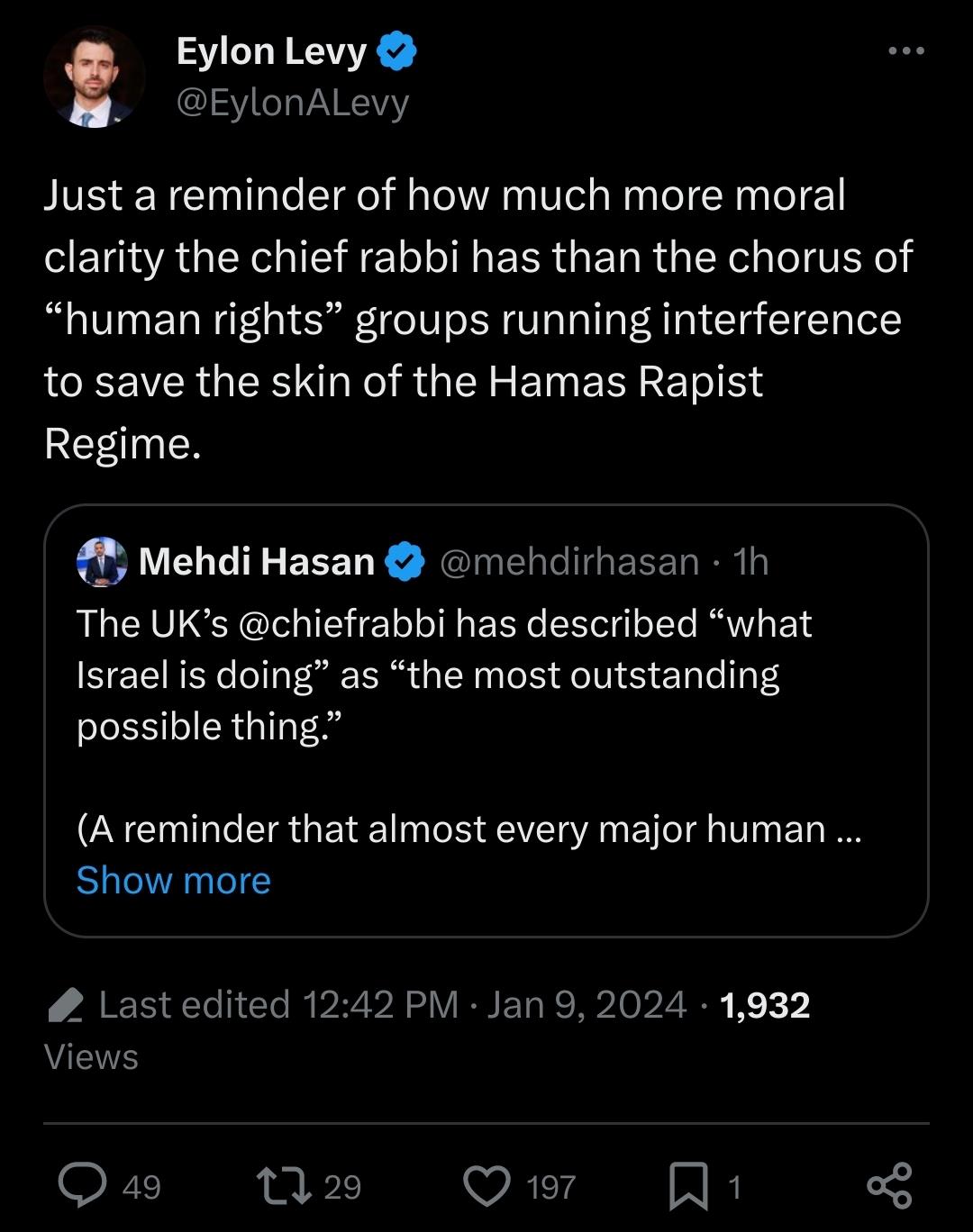Open the share icon
The height and width of the screenshot is (1232, 973).
point(889,1185)
